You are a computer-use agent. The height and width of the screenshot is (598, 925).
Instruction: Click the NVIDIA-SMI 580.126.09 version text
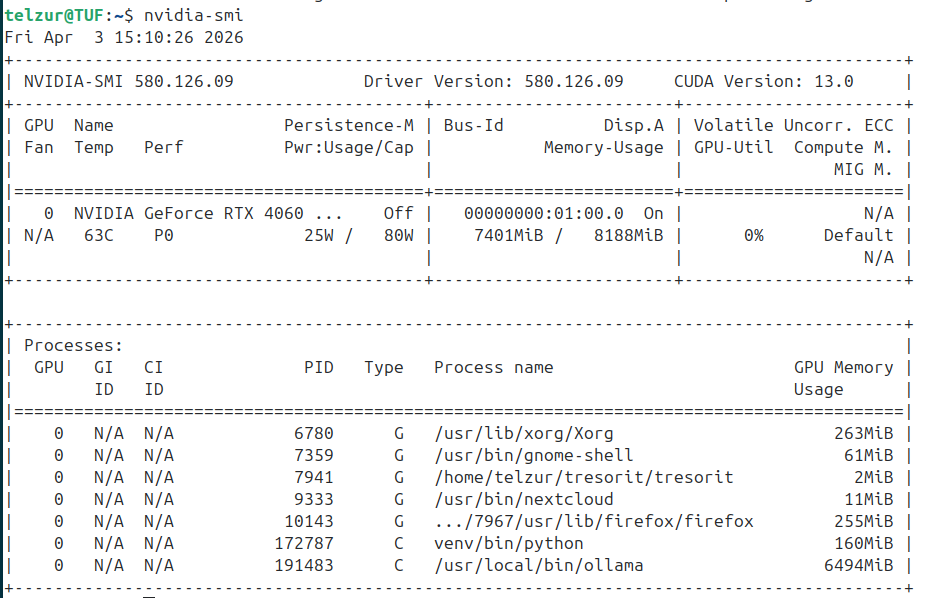(128, 81)
